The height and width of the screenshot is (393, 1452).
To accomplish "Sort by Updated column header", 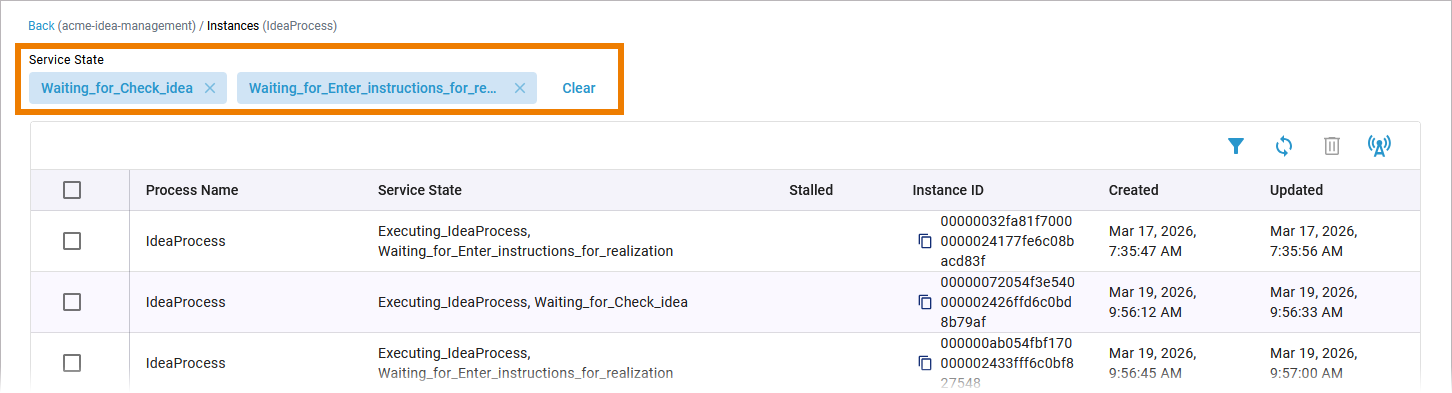I will tap(1296, 190).
